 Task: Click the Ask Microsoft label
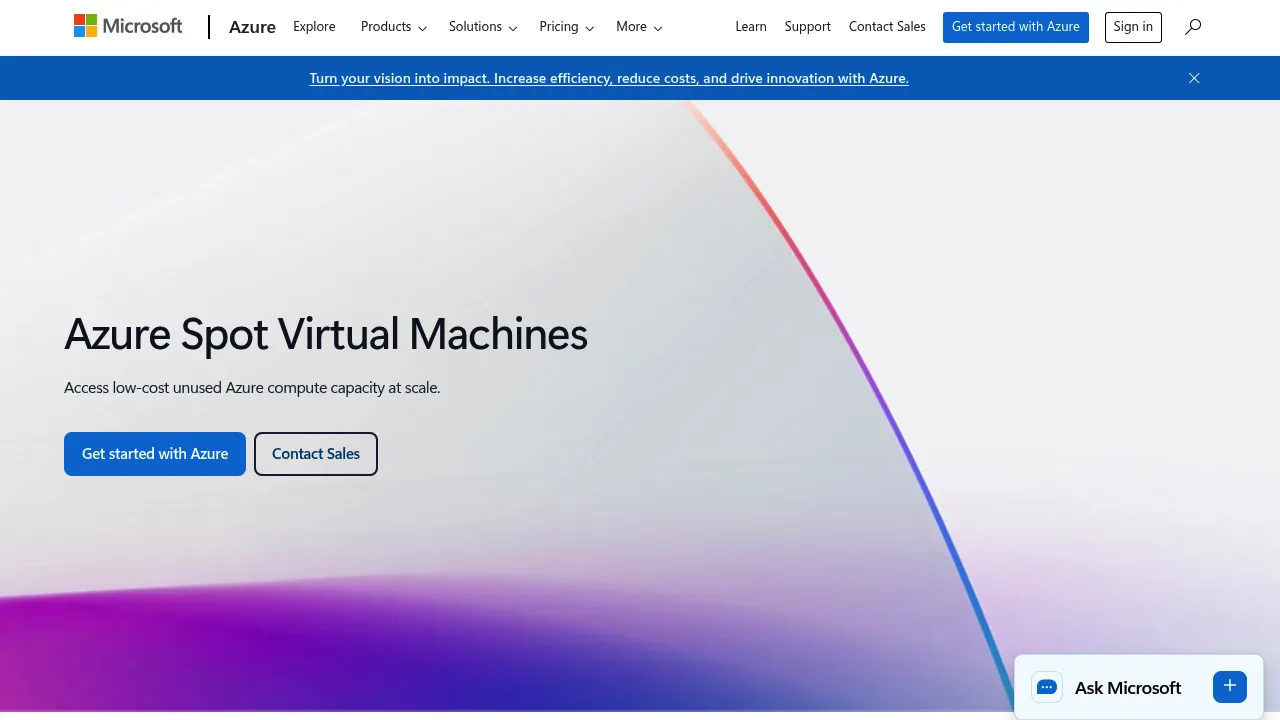(1128, 688)
